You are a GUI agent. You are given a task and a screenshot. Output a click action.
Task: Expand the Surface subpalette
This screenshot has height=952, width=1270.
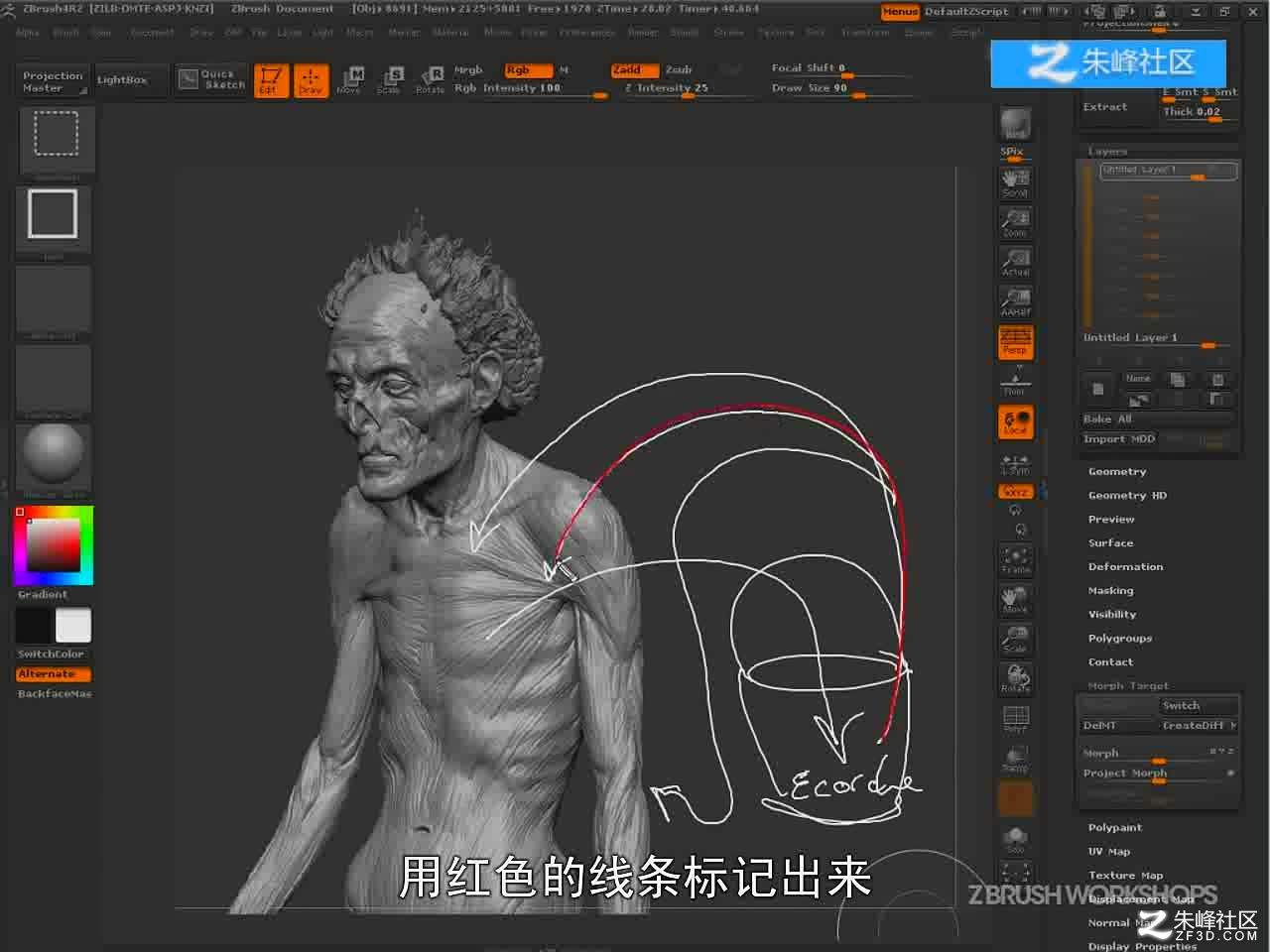(1110, 543)
